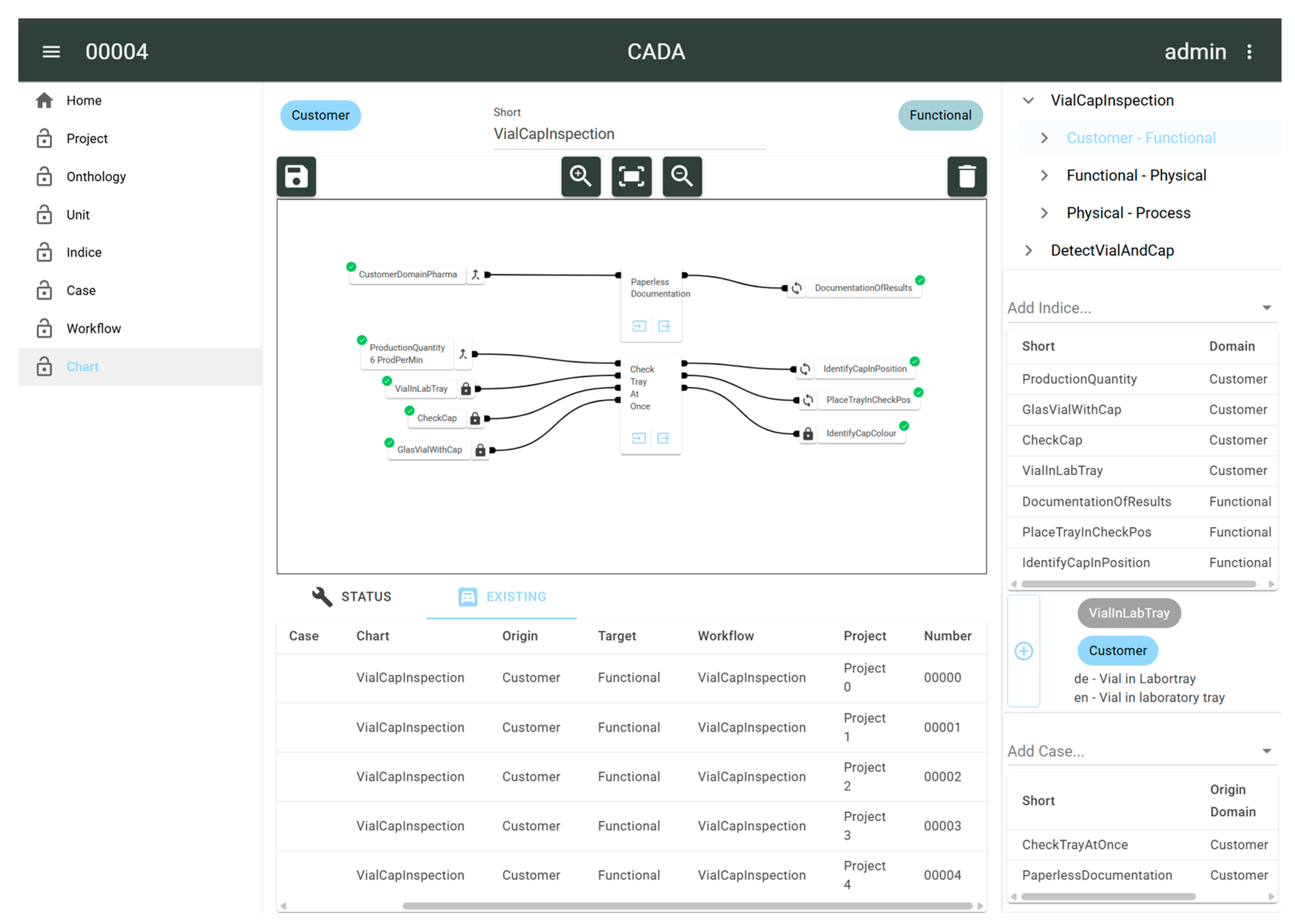Click the existing charts table horizontal scrollbar
Viewport: 1295px width, 924px height.
[x=687, y=905]
